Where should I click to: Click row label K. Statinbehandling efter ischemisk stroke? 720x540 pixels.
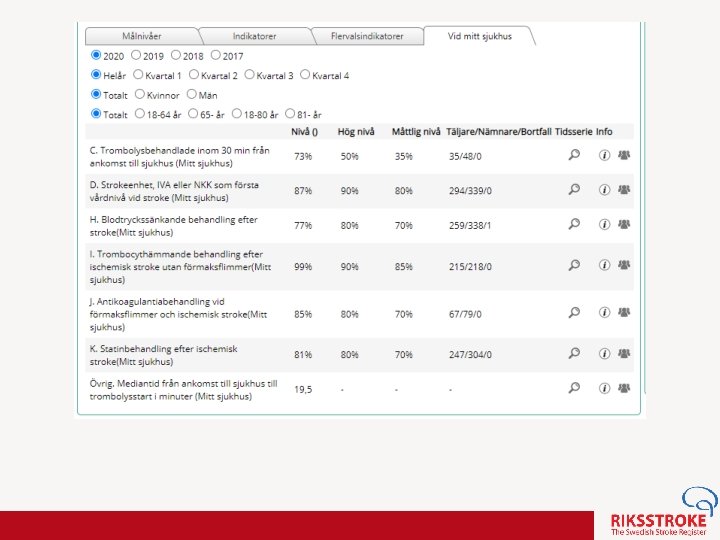coord(163,355)
